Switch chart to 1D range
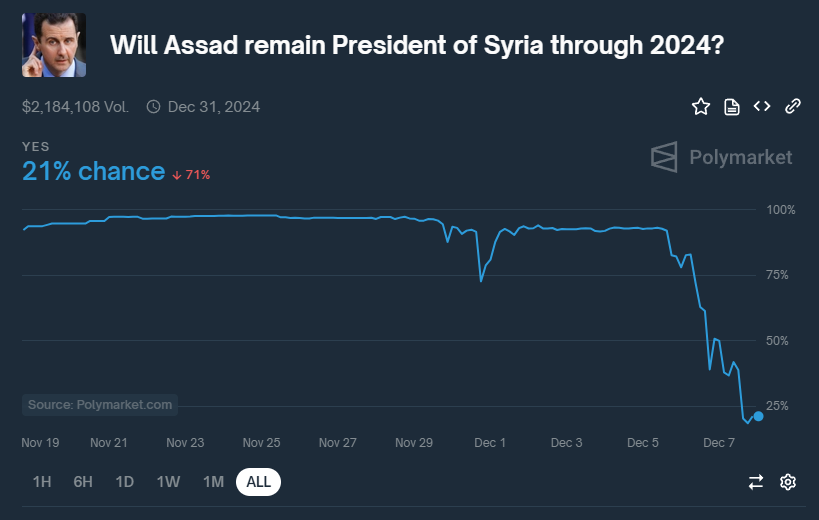Screen dimensions: 819x520 click(124, 482)
